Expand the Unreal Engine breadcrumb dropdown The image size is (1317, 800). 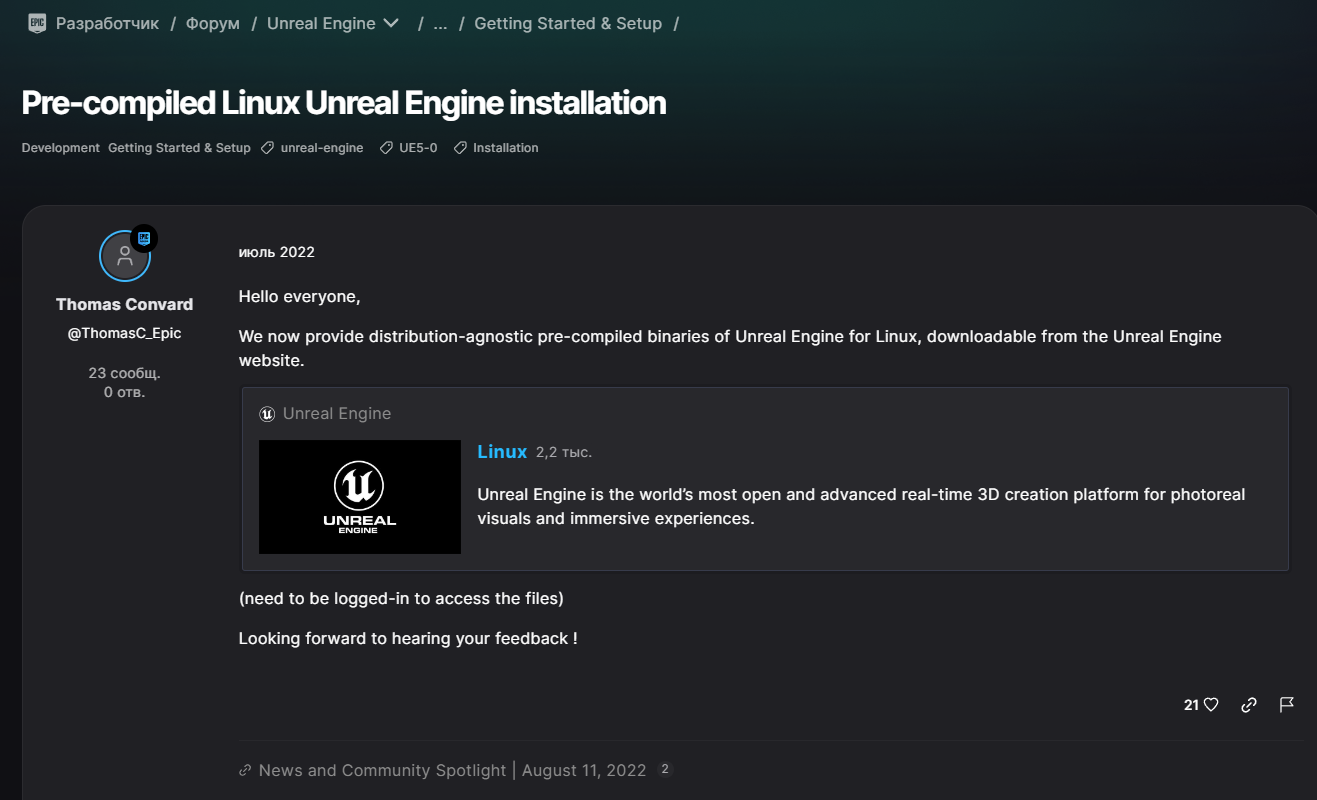point(390,23)
